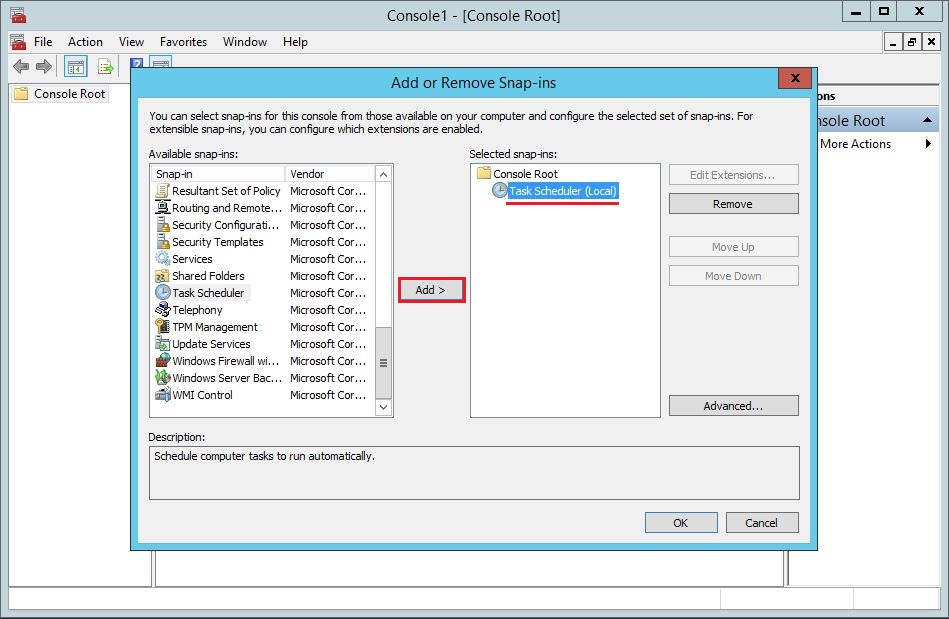Click the Advanced... button
Image resolution: width=949 pixels, height=619 pixels.
click(x=733, y=406)
